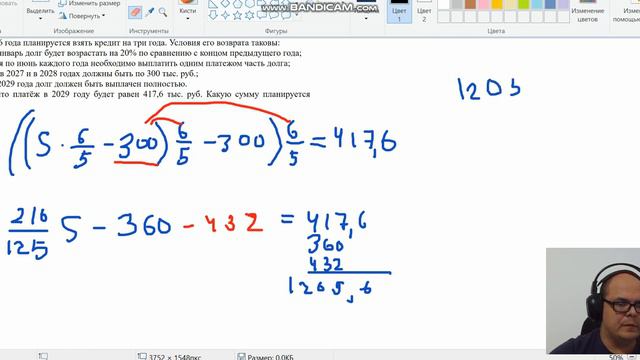Click the Изменить размер resize icon
The height and width of the screenshot is (360, 640).
(62, 3)
